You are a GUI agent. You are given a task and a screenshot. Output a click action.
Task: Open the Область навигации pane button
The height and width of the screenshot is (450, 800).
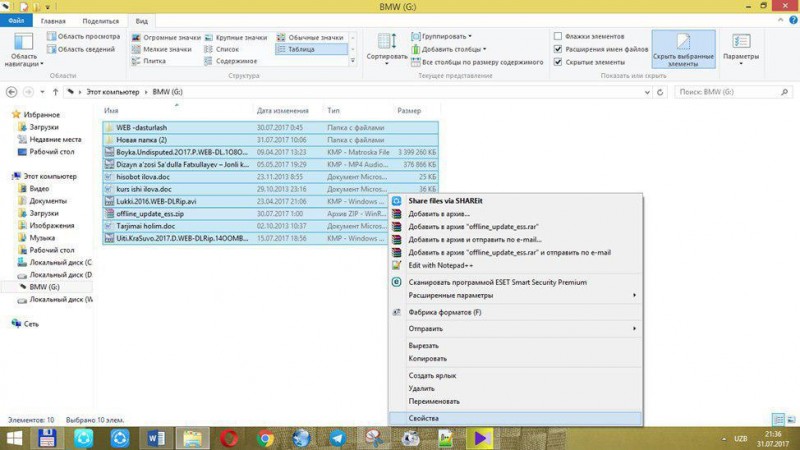[x=23, y=50]
